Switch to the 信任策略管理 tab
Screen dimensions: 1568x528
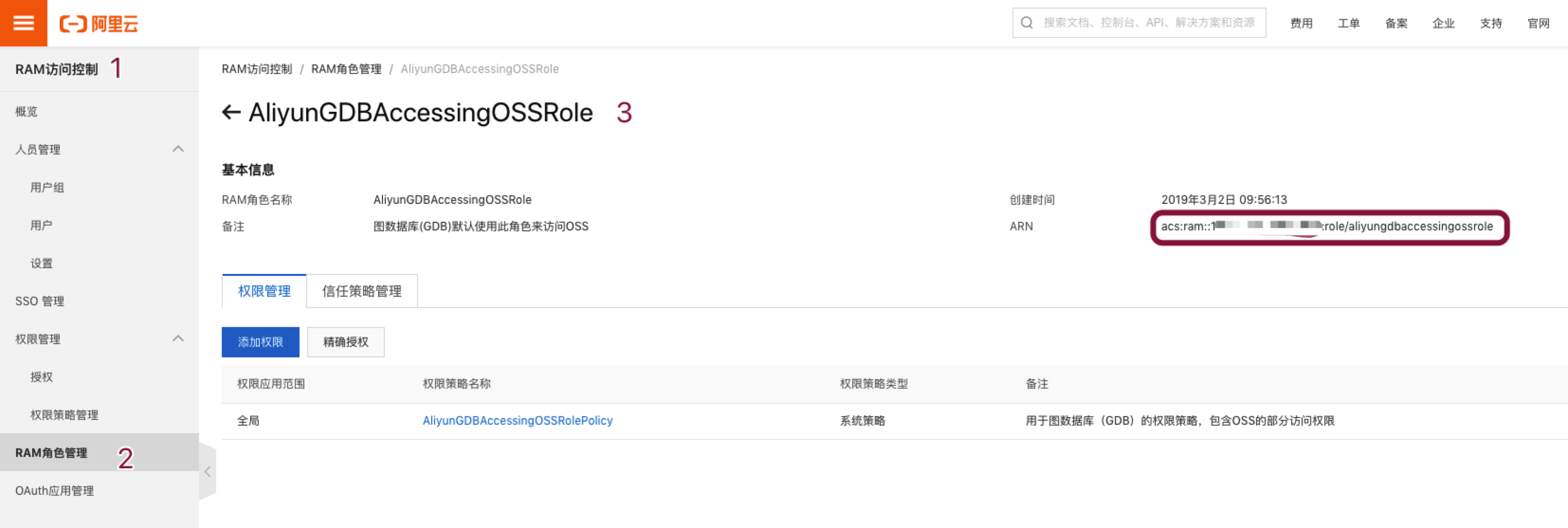point(362,291)
